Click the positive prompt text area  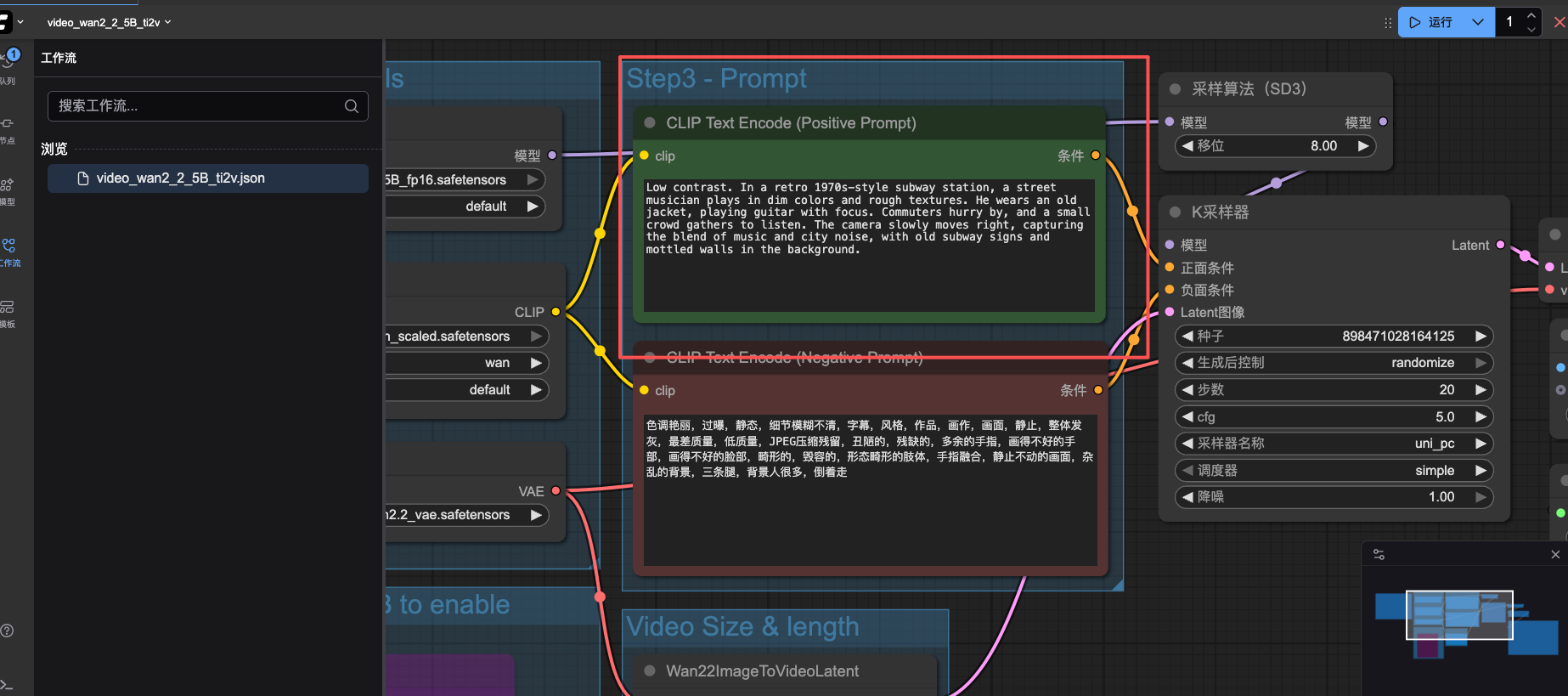[x=868, y=245]
